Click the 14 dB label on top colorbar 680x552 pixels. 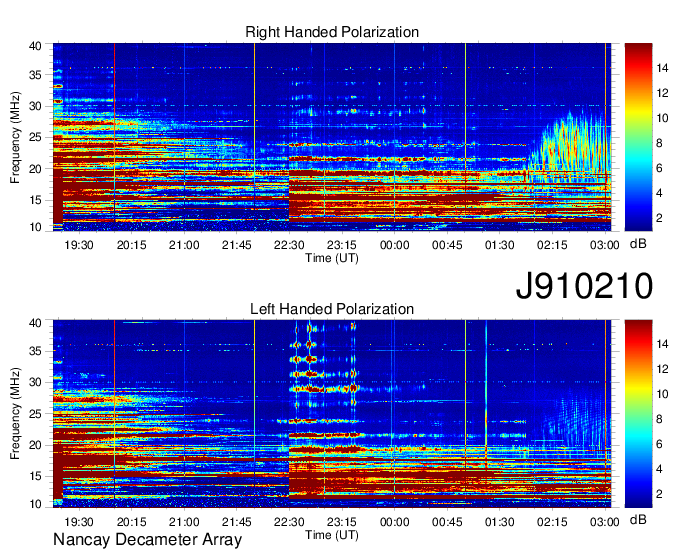(x=662, y=68)
